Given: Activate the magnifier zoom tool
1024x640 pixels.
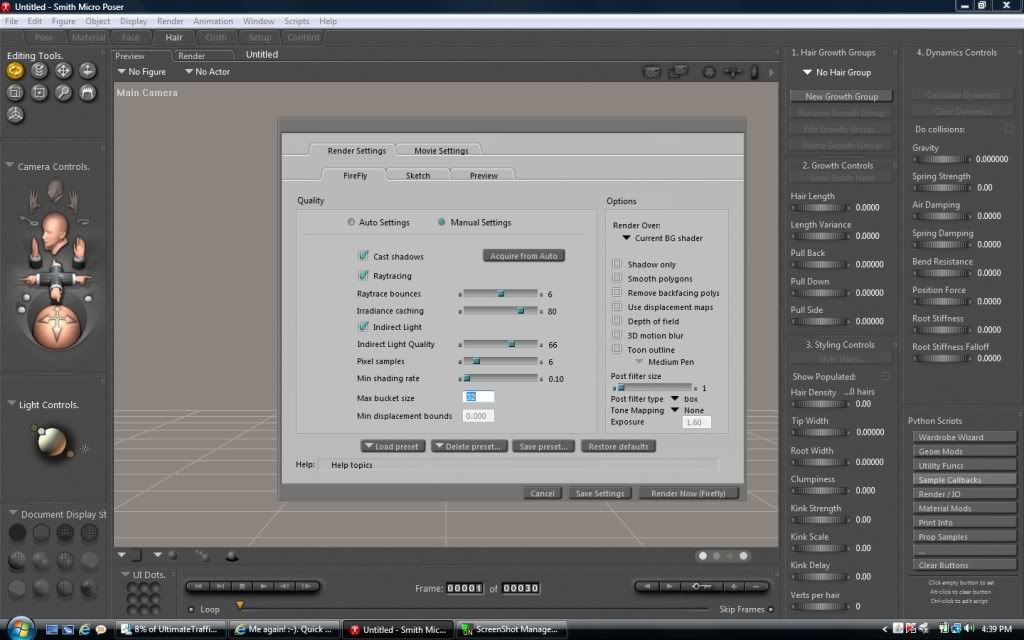Looking at the screenshot, I should click(x=63, y=93).
